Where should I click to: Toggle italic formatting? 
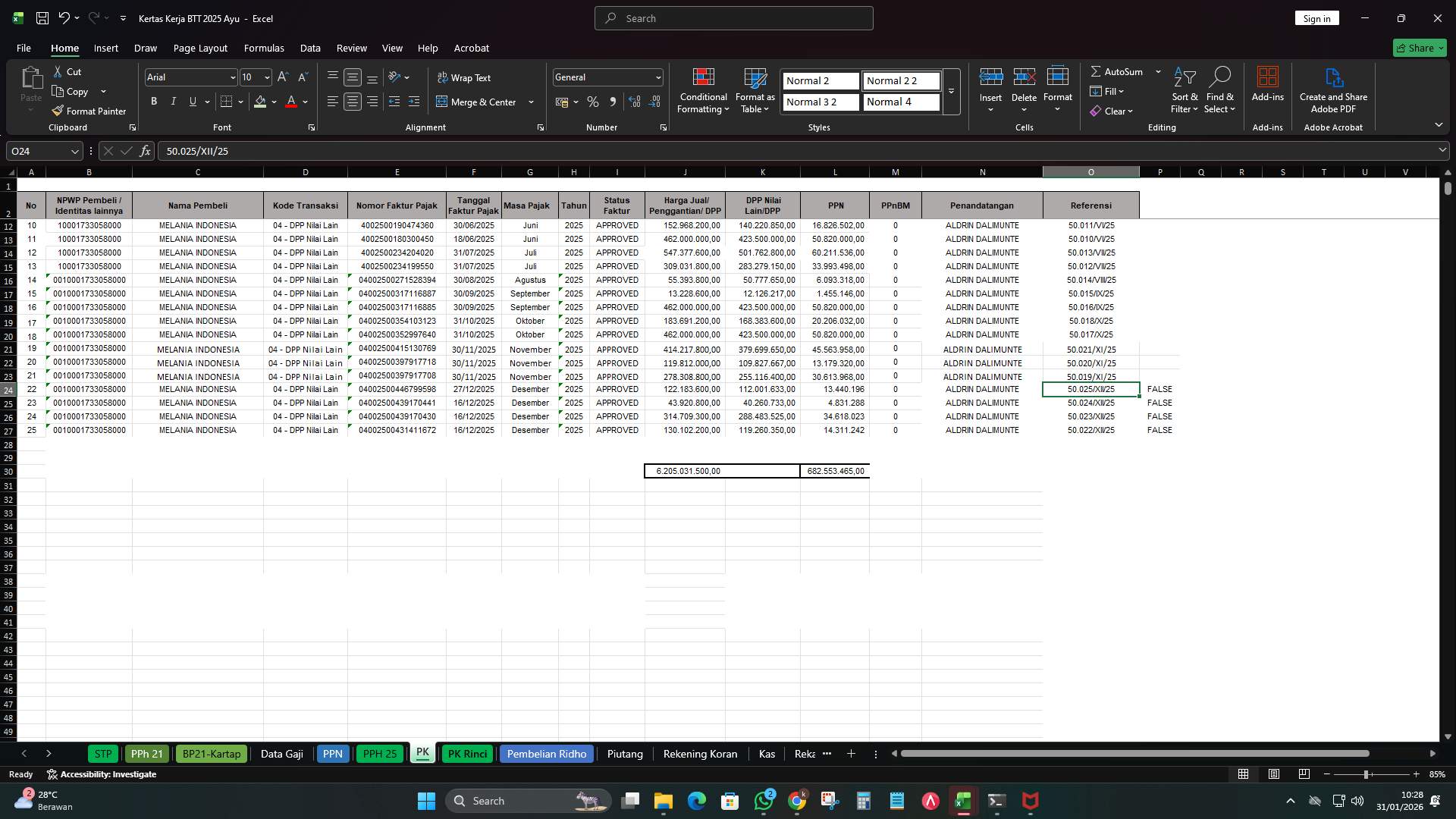[173, 101]
